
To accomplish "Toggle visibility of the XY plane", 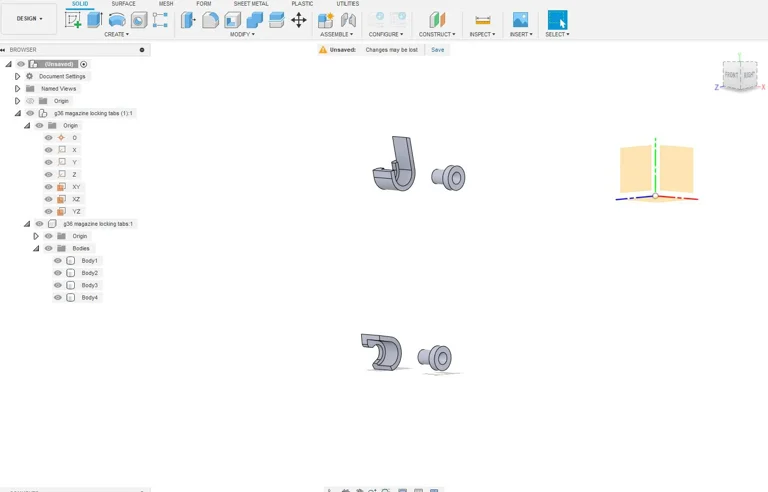I will [48, 187].
